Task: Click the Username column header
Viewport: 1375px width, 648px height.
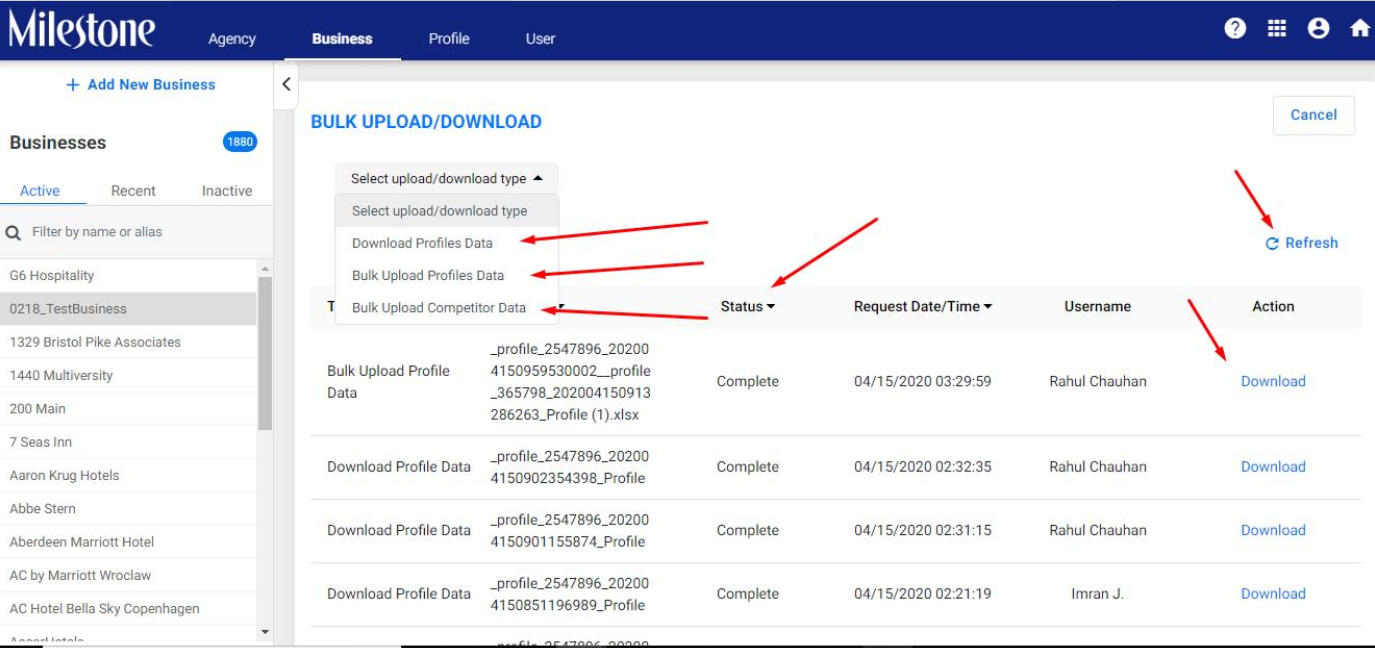Action: 1097,307
